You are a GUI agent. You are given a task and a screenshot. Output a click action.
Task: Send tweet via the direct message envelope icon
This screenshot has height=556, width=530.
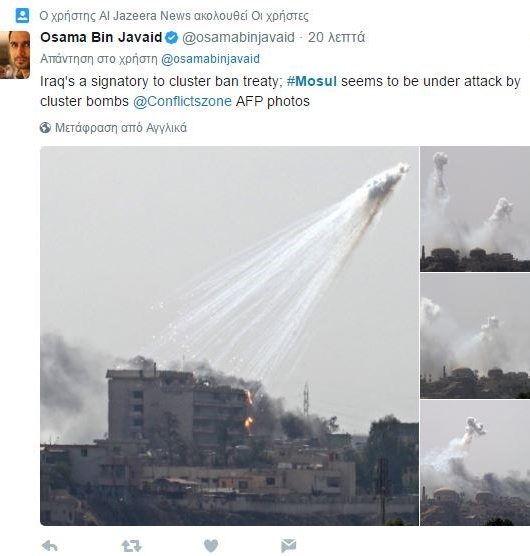pos(288,545)
